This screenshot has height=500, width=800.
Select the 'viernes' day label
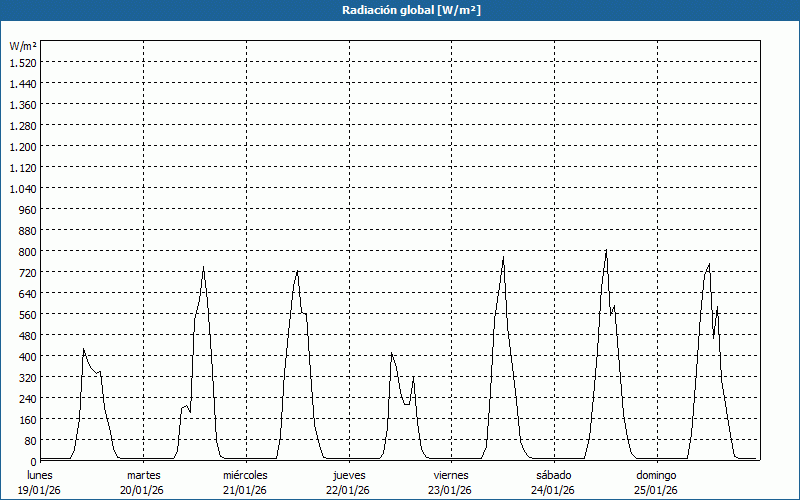pos(451,475)
